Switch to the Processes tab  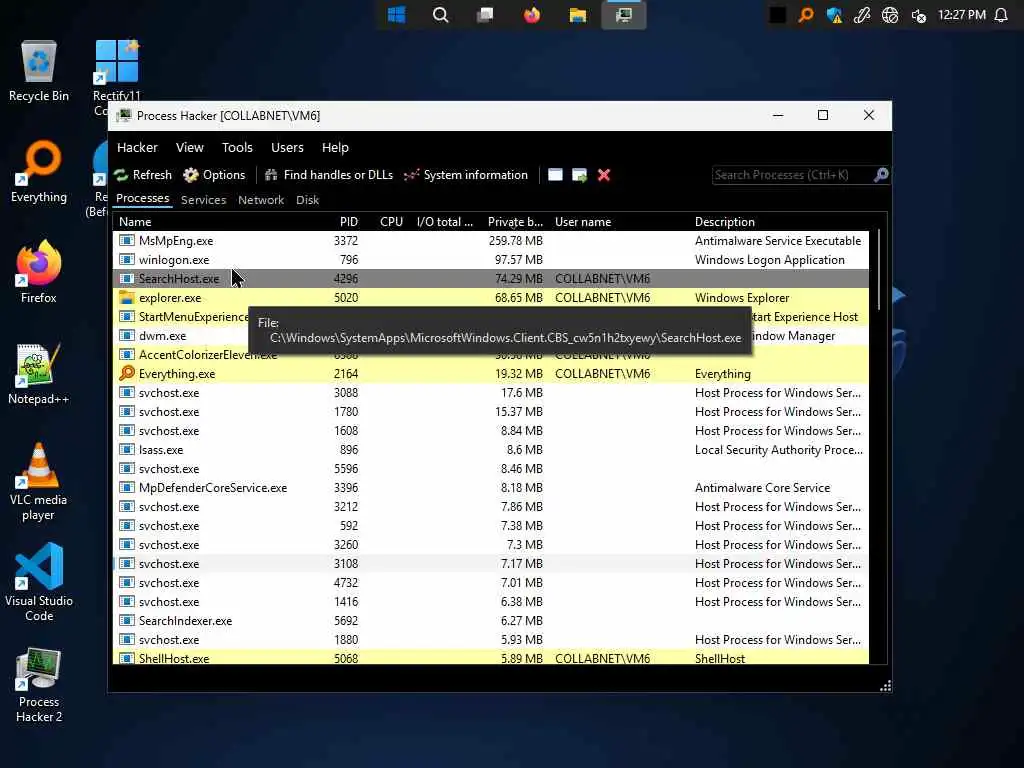(x=142, y=199)
